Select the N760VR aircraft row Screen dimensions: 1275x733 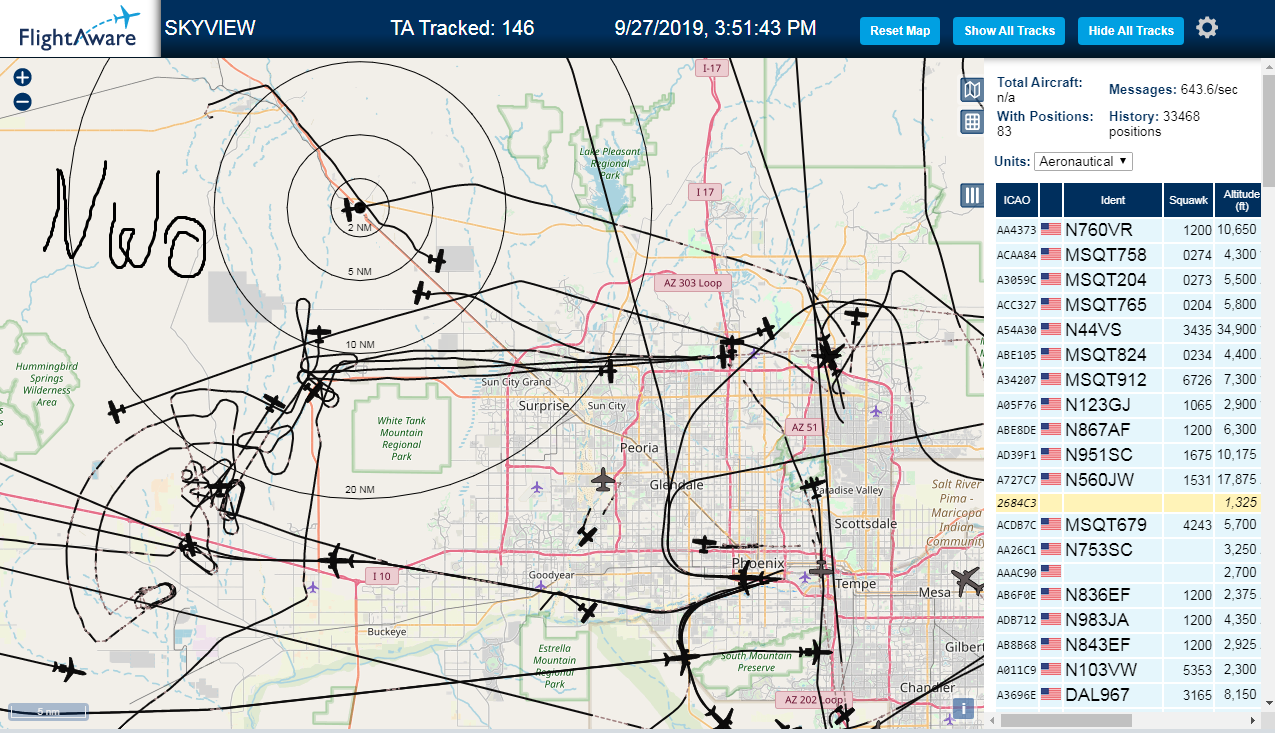point(1128,229)
